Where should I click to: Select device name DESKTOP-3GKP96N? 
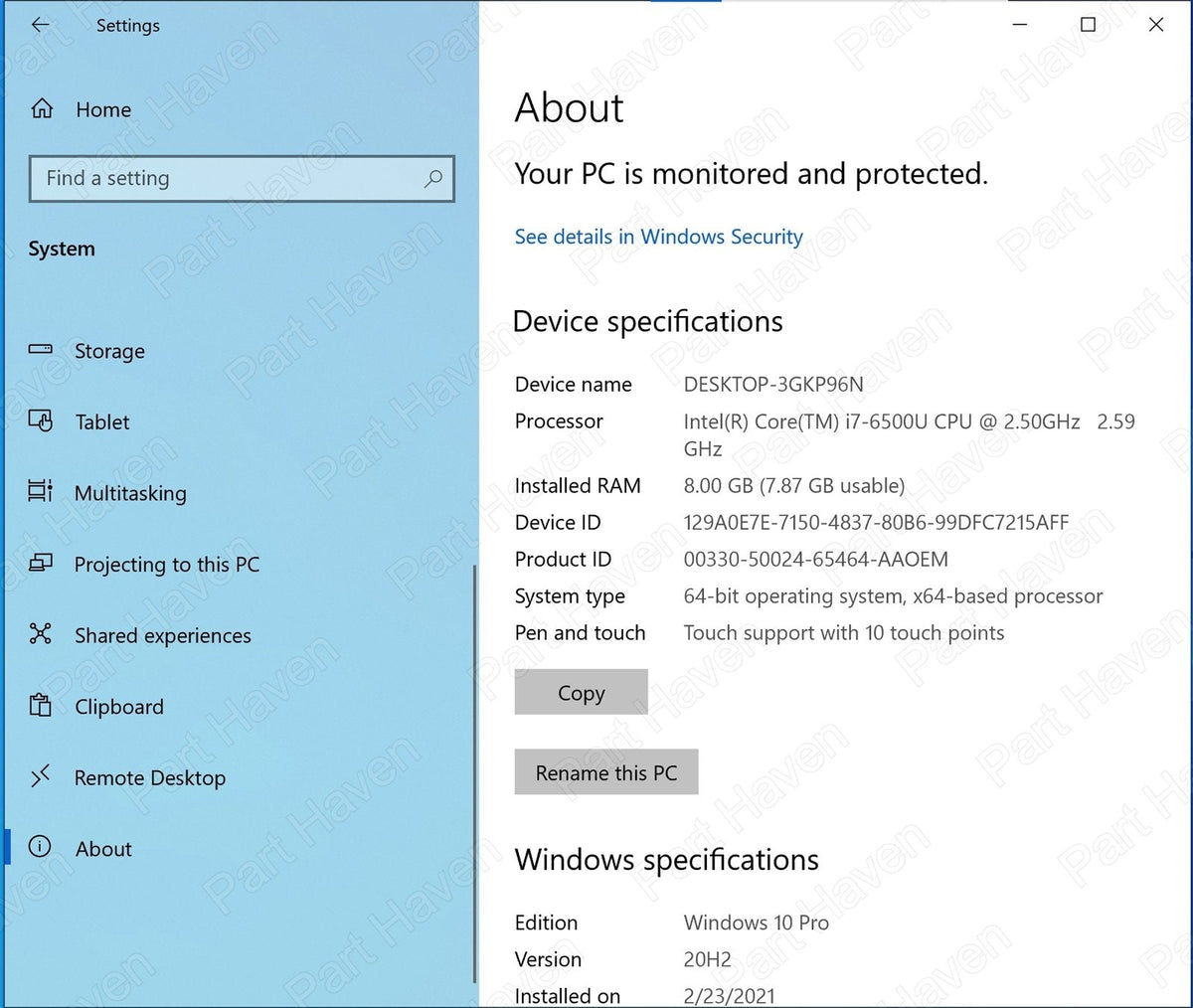click(x=773, y=384)
